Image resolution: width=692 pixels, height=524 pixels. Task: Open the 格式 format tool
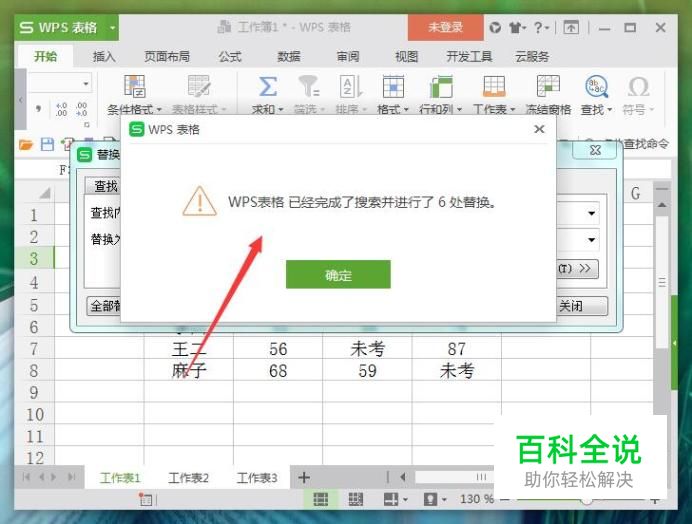[393, 94]
